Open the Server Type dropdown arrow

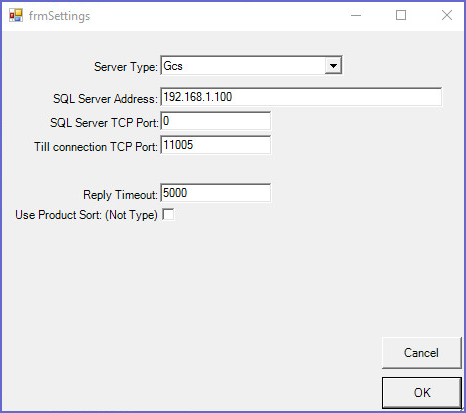pyautogui.click(x=333, y=66)
